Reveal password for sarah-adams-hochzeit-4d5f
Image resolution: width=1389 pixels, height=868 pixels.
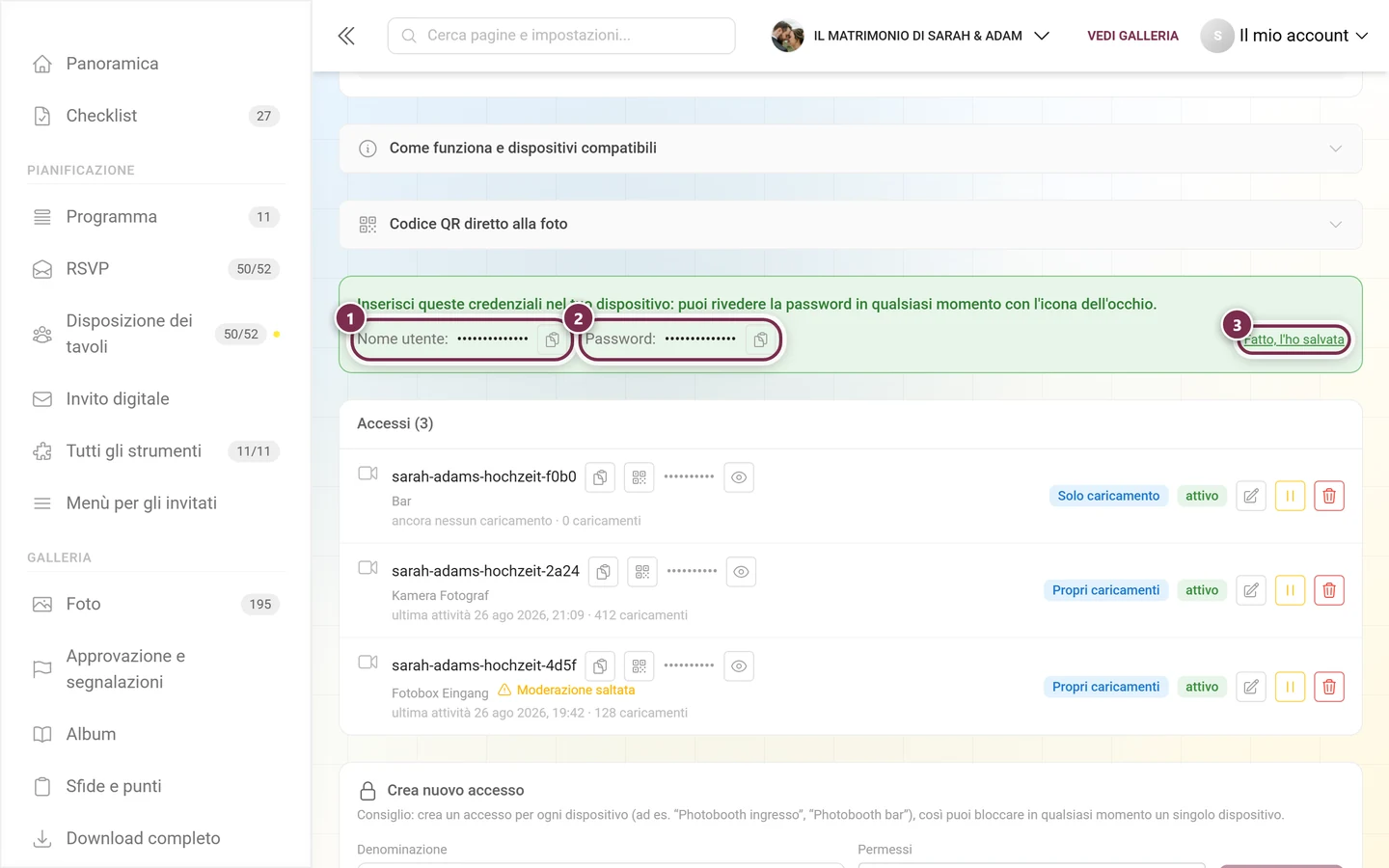(739, 666)
